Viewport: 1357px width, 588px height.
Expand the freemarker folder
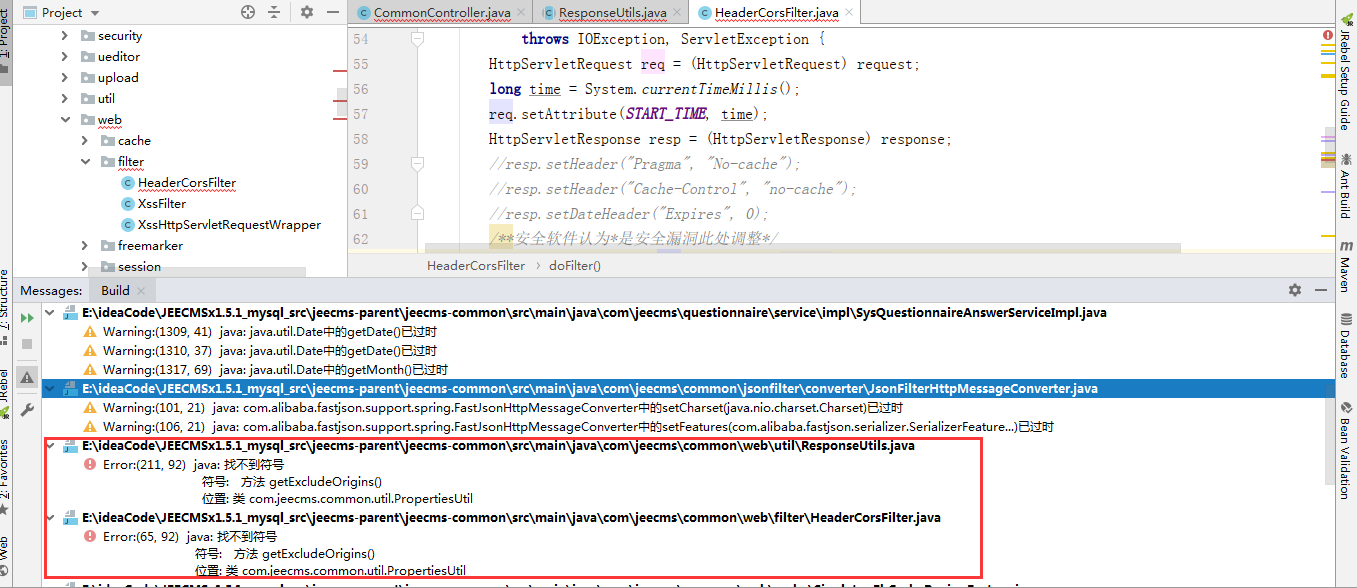click(x=86, y=246)
